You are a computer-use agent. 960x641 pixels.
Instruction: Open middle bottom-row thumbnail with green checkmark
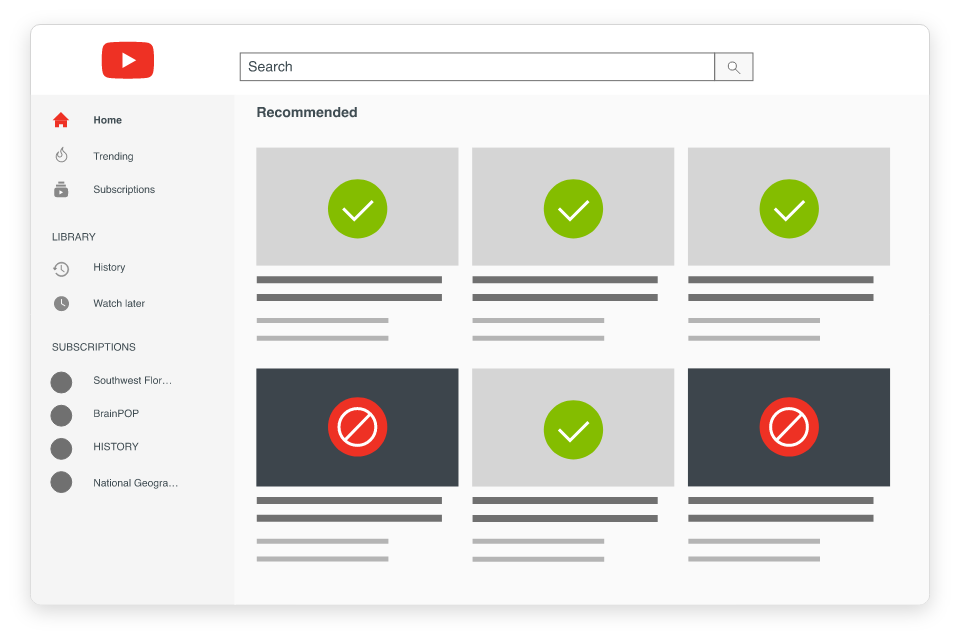573,427
